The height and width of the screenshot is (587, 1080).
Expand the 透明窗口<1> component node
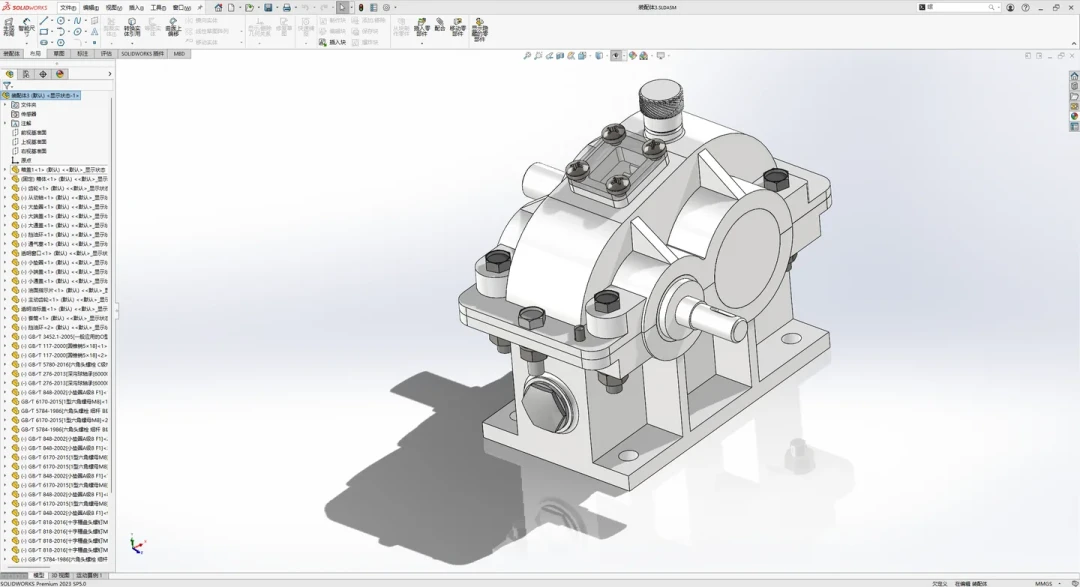click(x=5, y=254)
